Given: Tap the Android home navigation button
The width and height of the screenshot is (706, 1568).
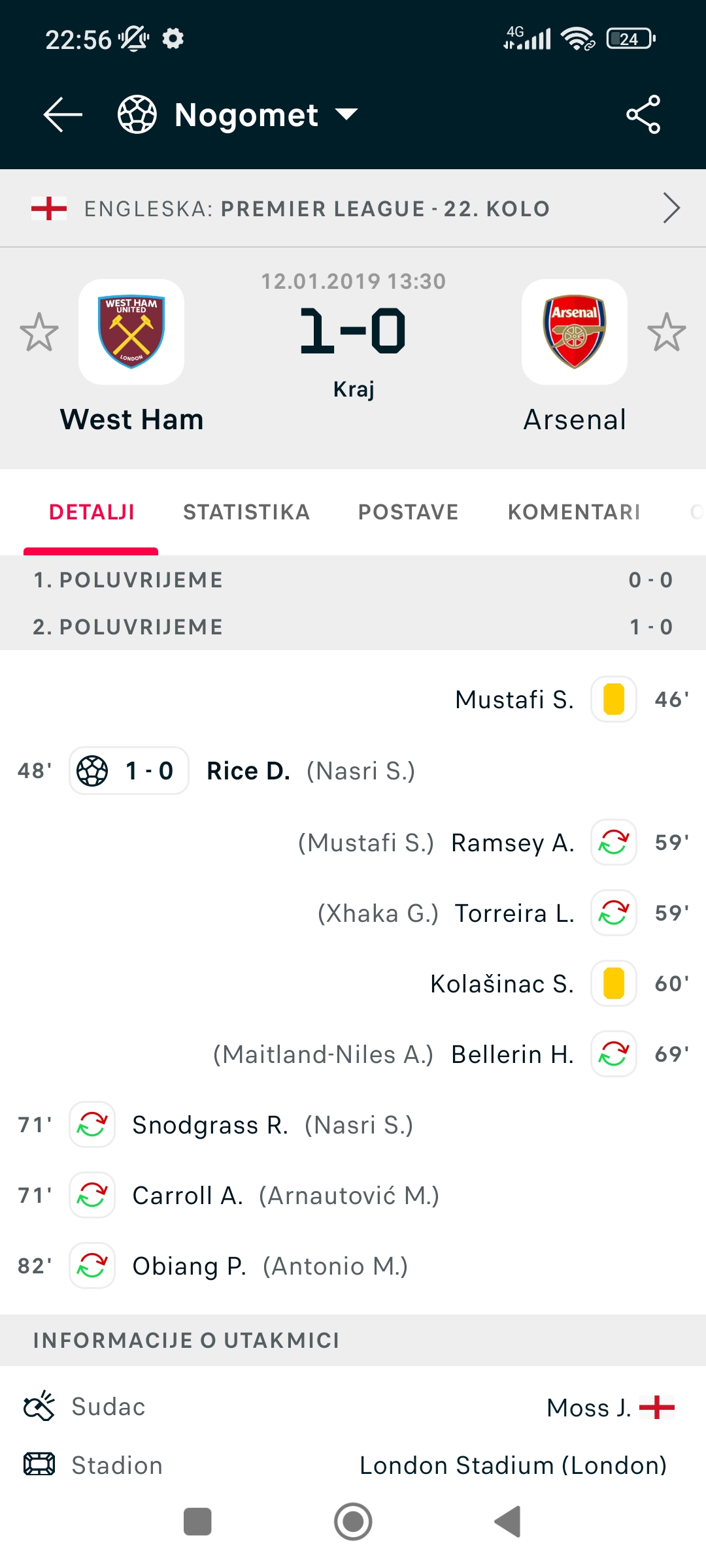Looking at the screenshot, I should click(x=353, y=1522).
